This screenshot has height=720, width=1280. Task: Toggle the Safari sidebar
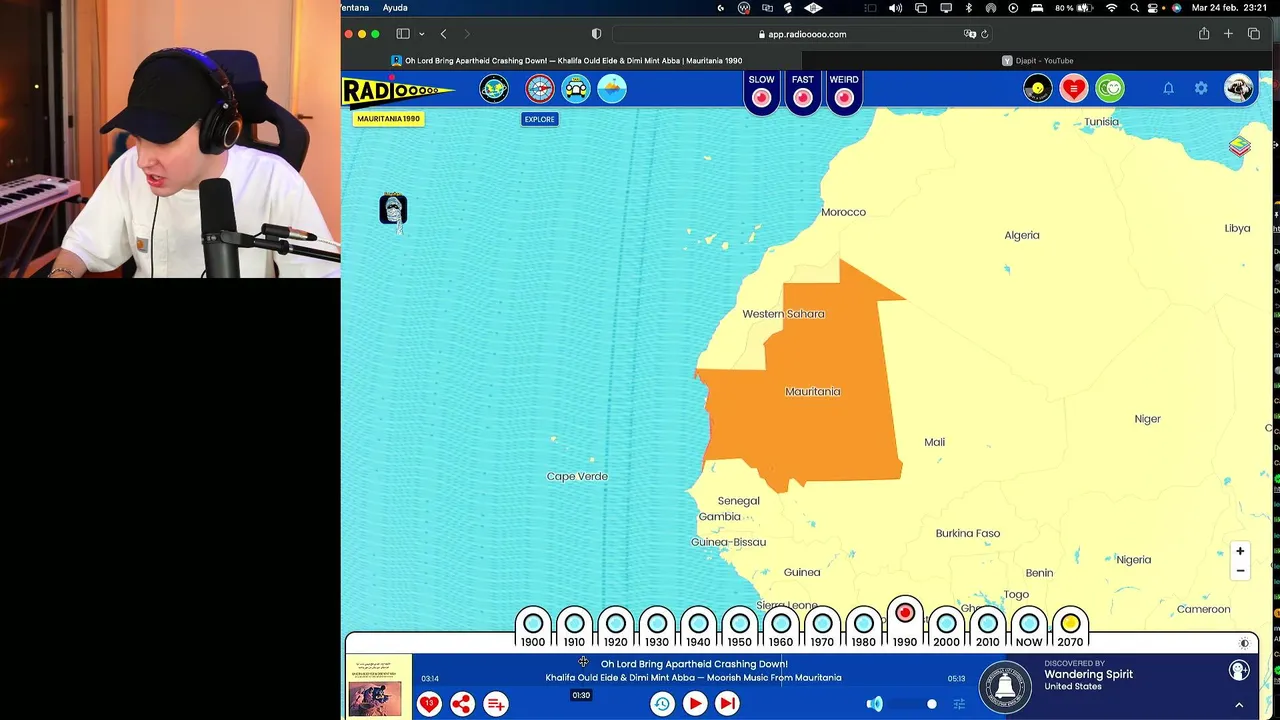(403, 34)
